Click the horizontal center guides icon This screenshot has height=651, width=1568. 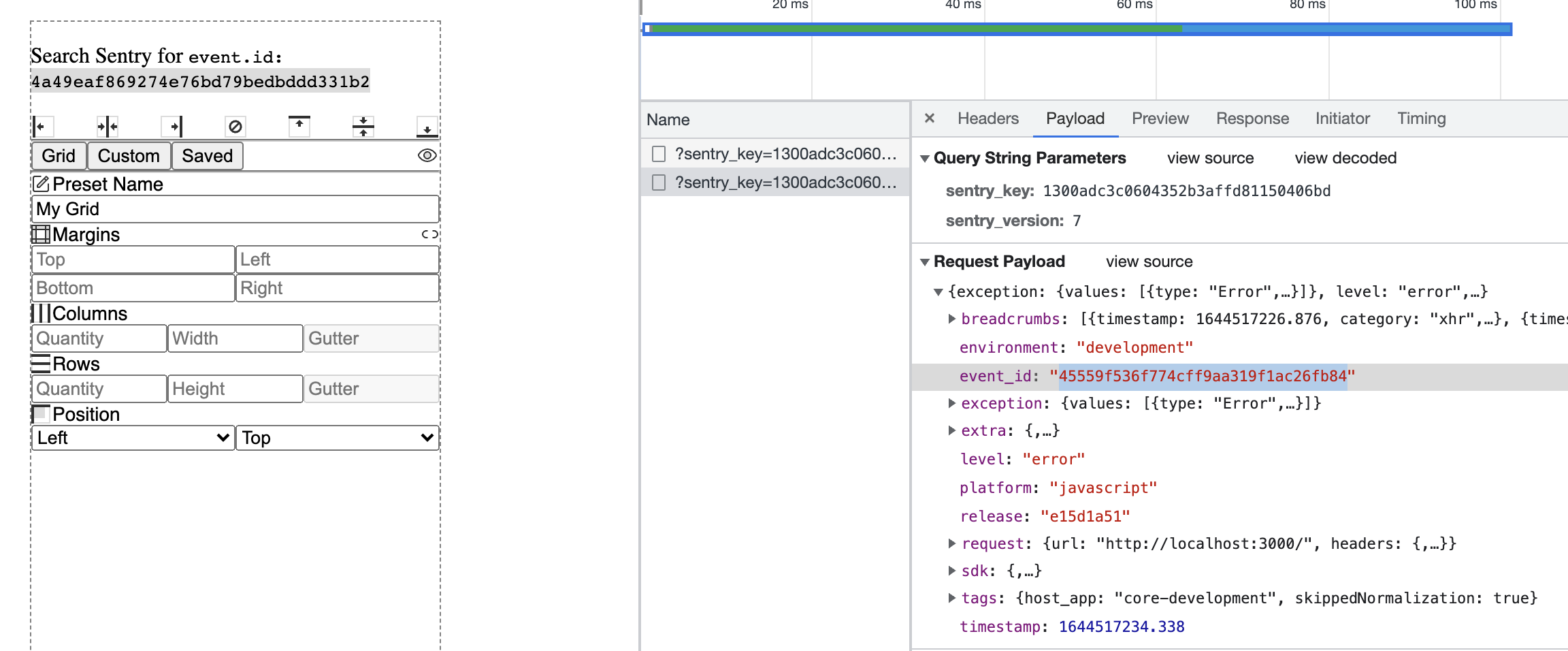[x=363, y=126]
